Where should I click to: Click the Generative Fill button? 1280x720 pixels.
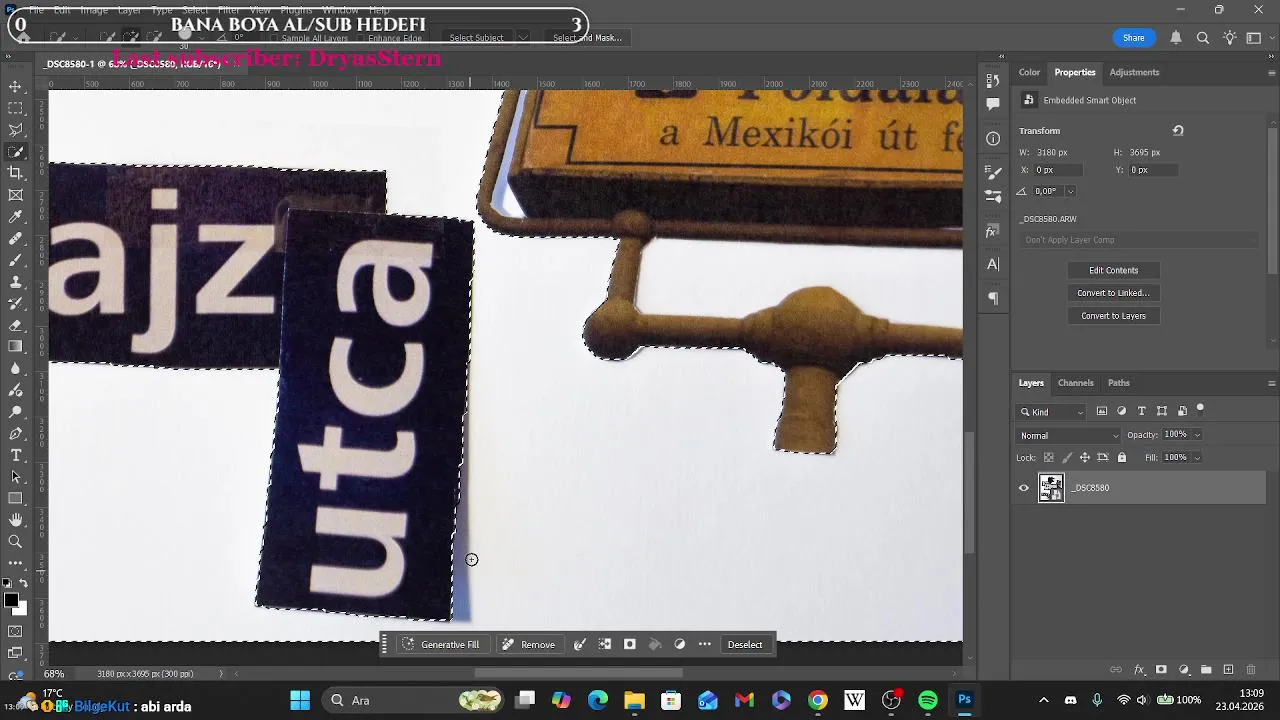[x=441, y=645]
